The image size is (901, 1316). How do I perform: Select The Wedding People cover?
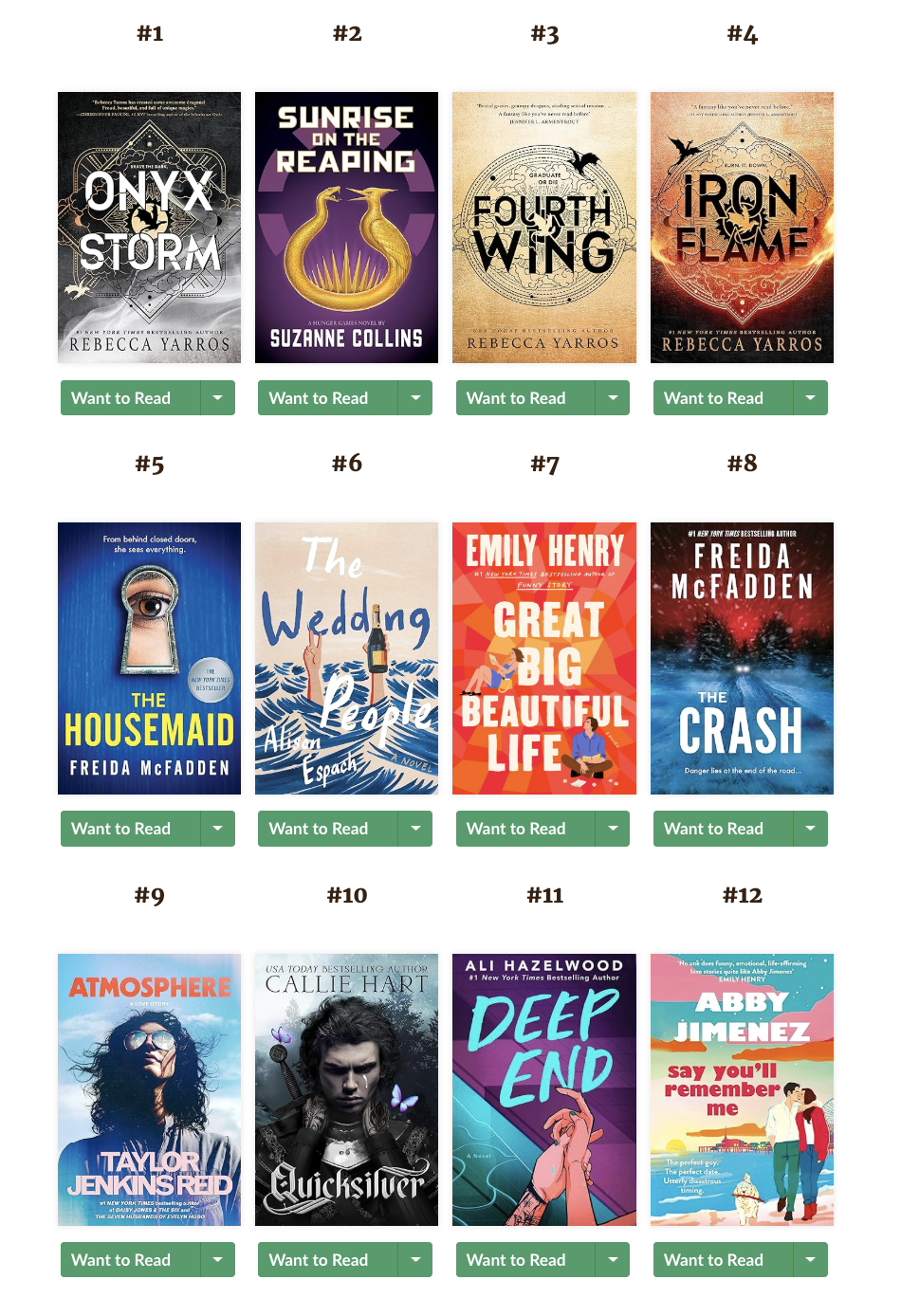(346, 658)
